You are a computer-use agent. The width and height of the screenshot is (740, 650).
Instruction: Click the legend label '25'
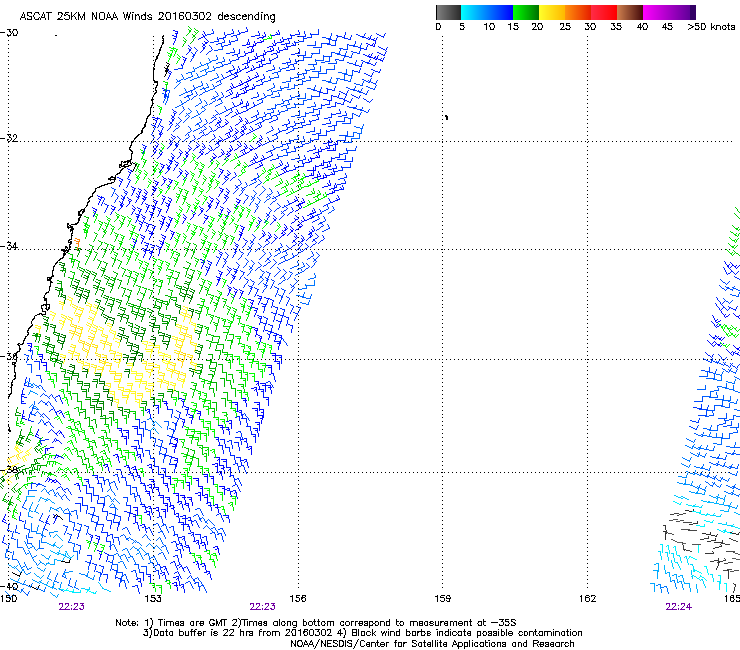(565, 27)
